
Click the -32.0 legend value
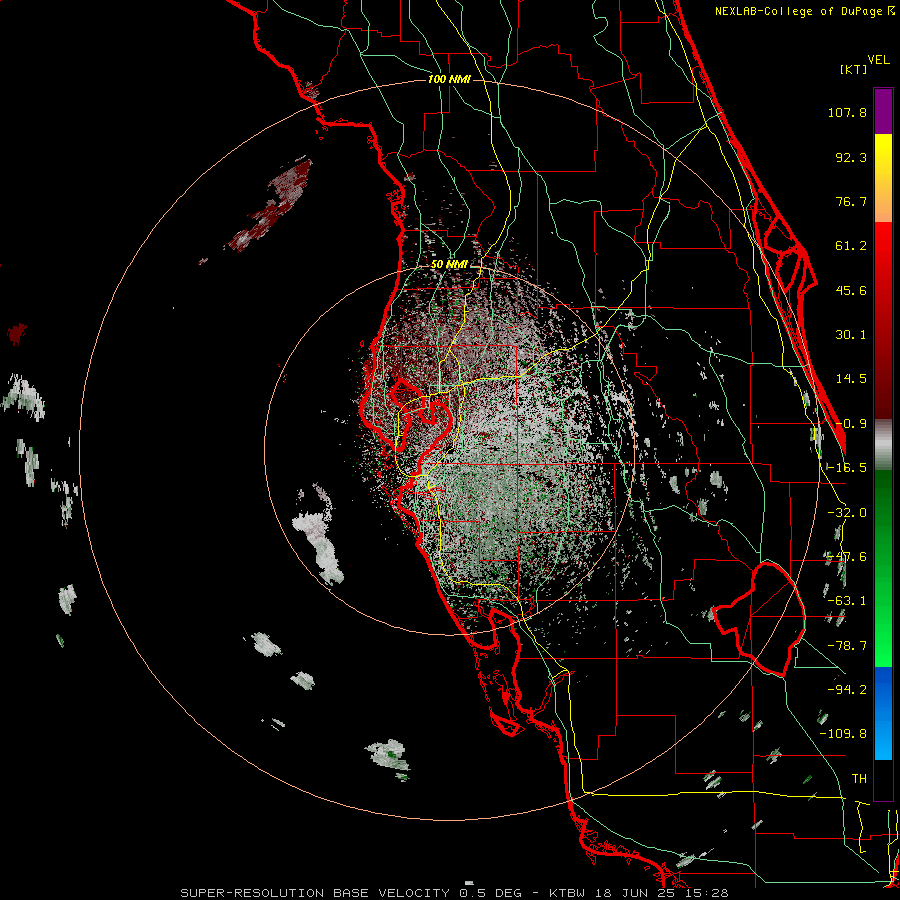click(847, 513)
